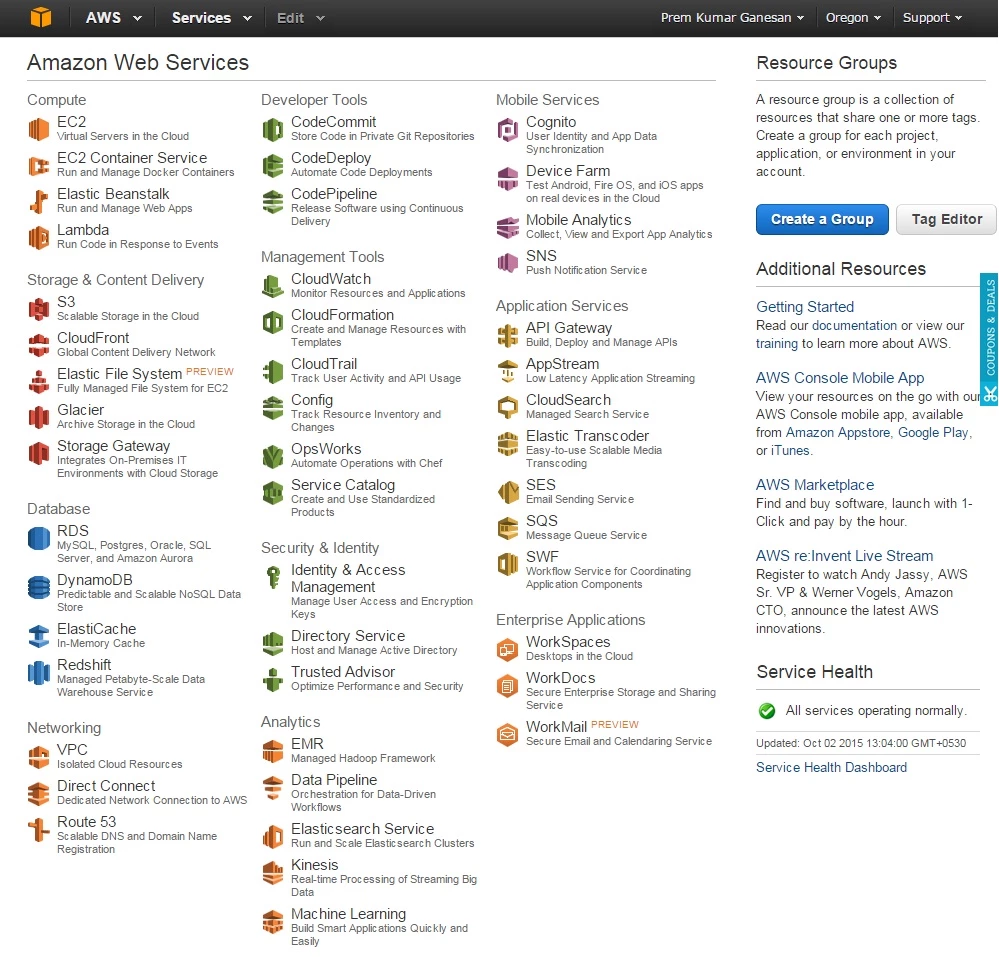Open the Support dropdown menu
This screenshot has width=999, height=957.
pyautogui.click(x=932, y=18)
